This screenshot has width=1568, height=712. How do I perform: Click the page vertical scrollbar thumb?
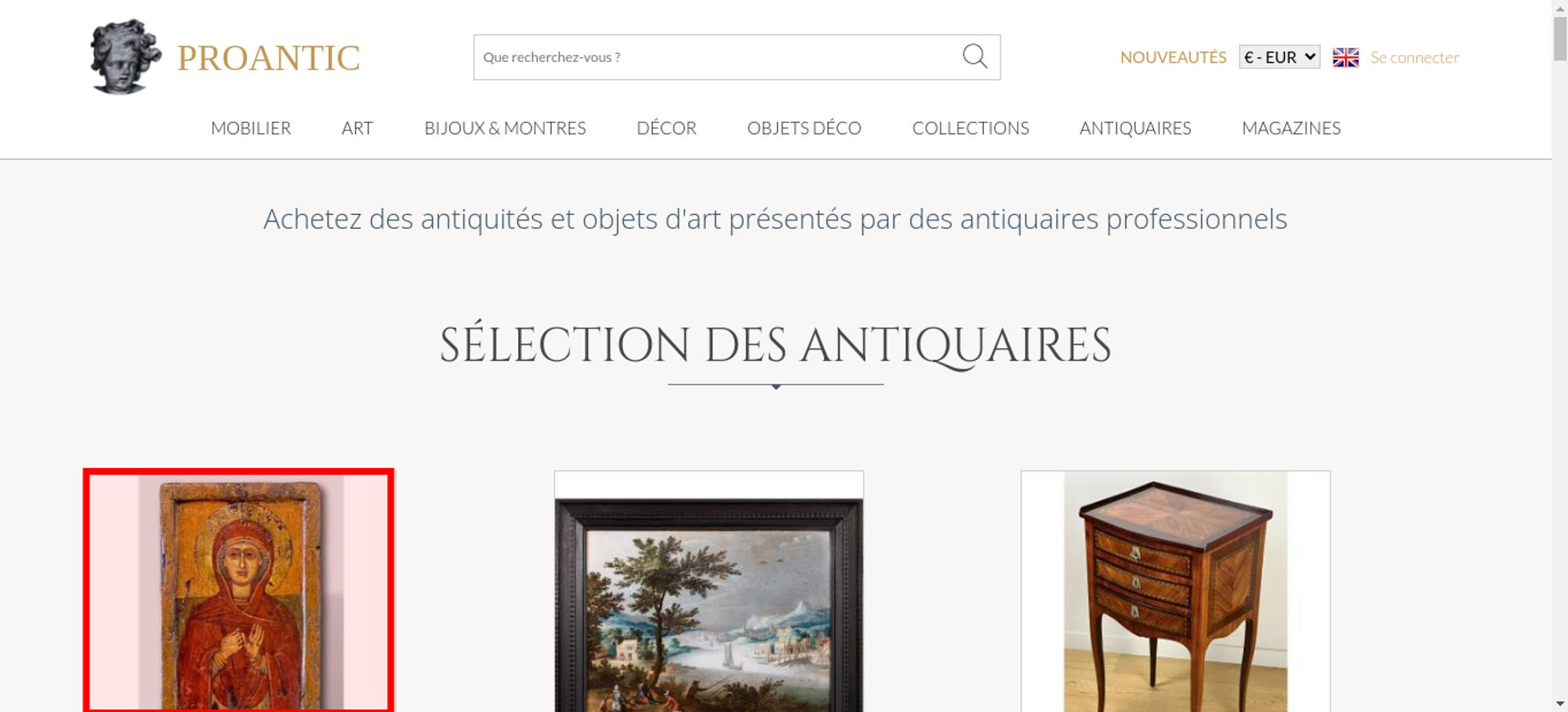point(1560,37)
